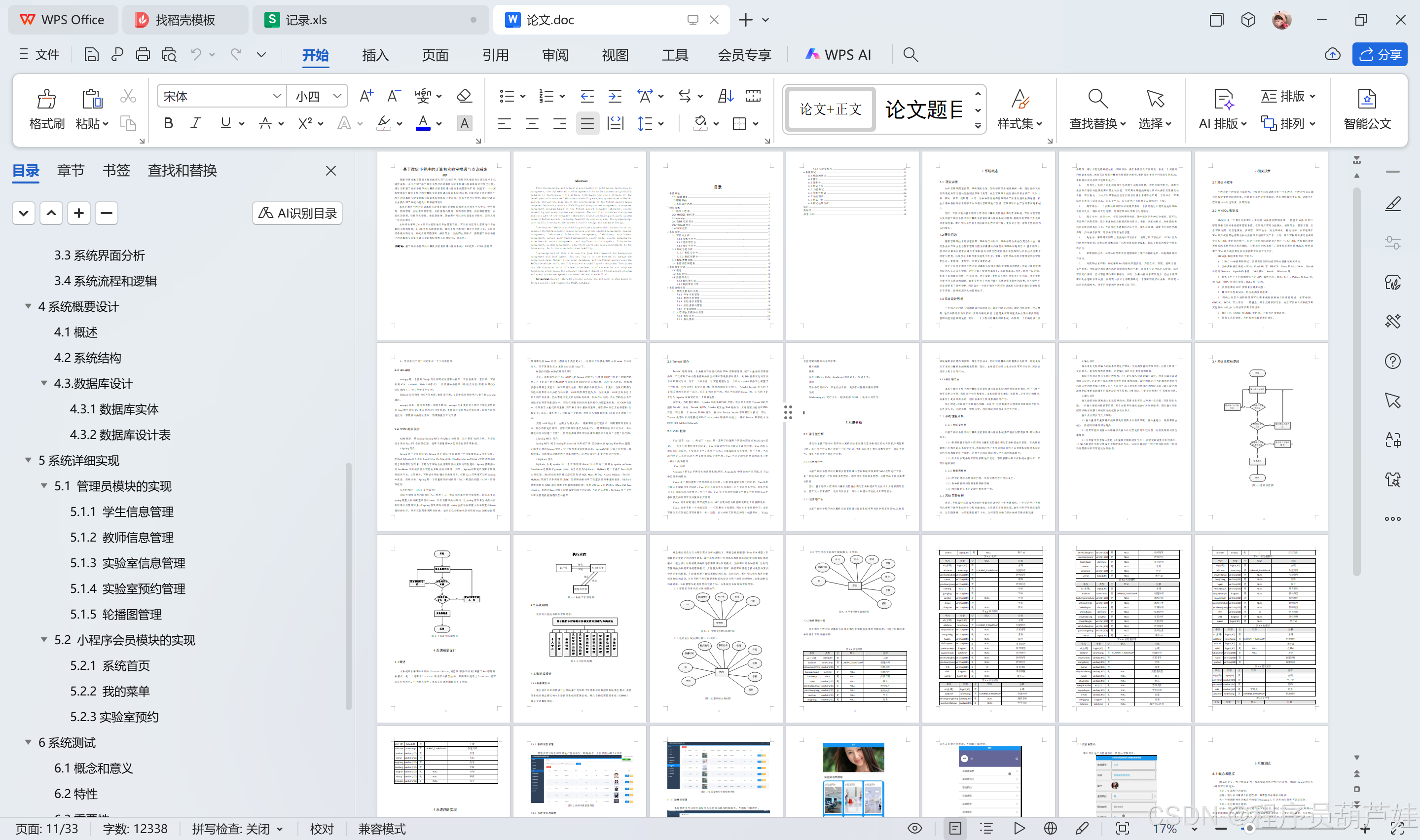The image size is (1420, 840).
Task: Increase font size with A+ icon
Action: (x=366, y=96)
